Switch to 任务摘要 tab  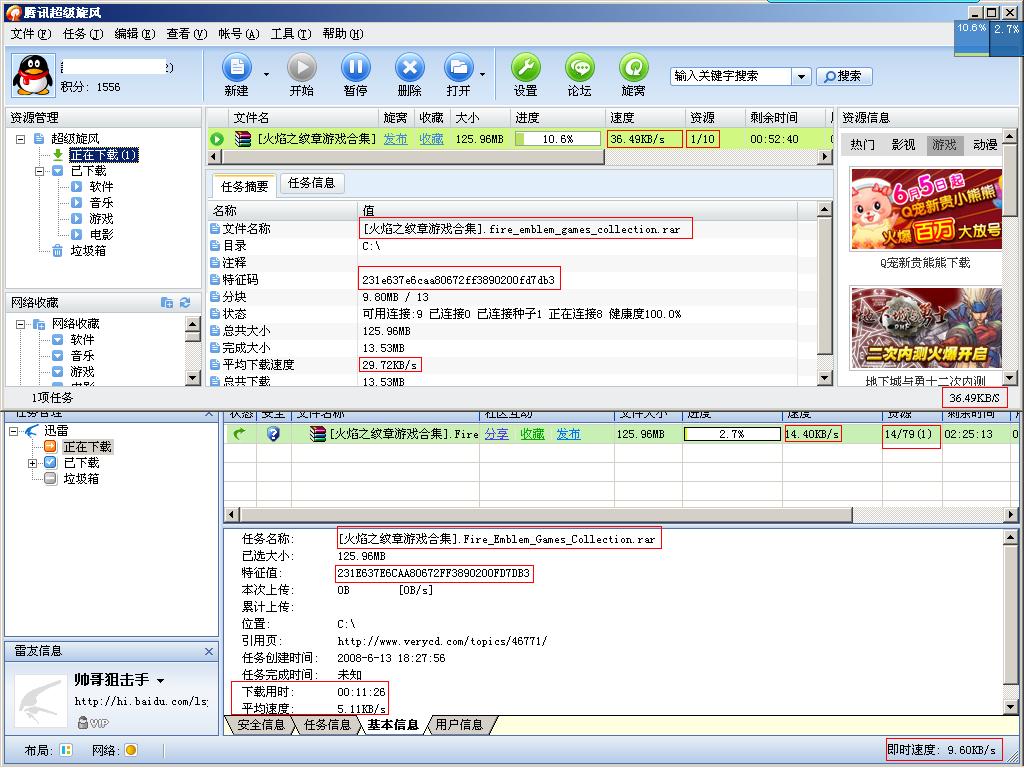pyautogui.click(x=244, y=186)
